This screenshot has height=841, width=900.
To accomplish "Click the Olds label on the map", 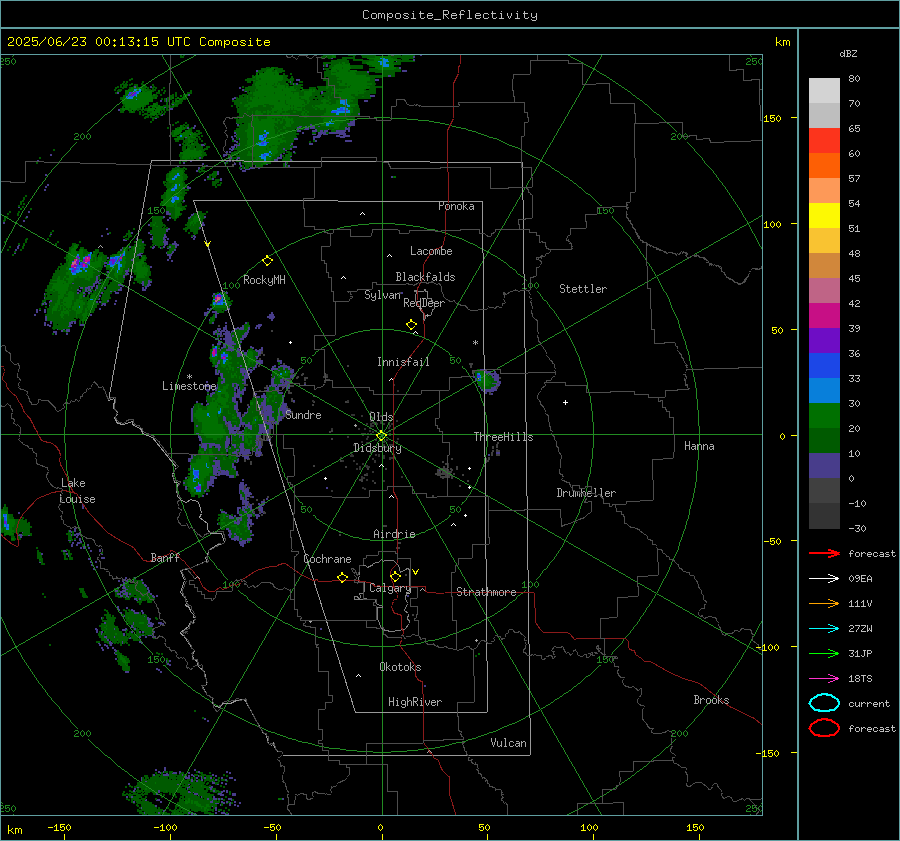I will pyautogui.click(x=381, y=417).
